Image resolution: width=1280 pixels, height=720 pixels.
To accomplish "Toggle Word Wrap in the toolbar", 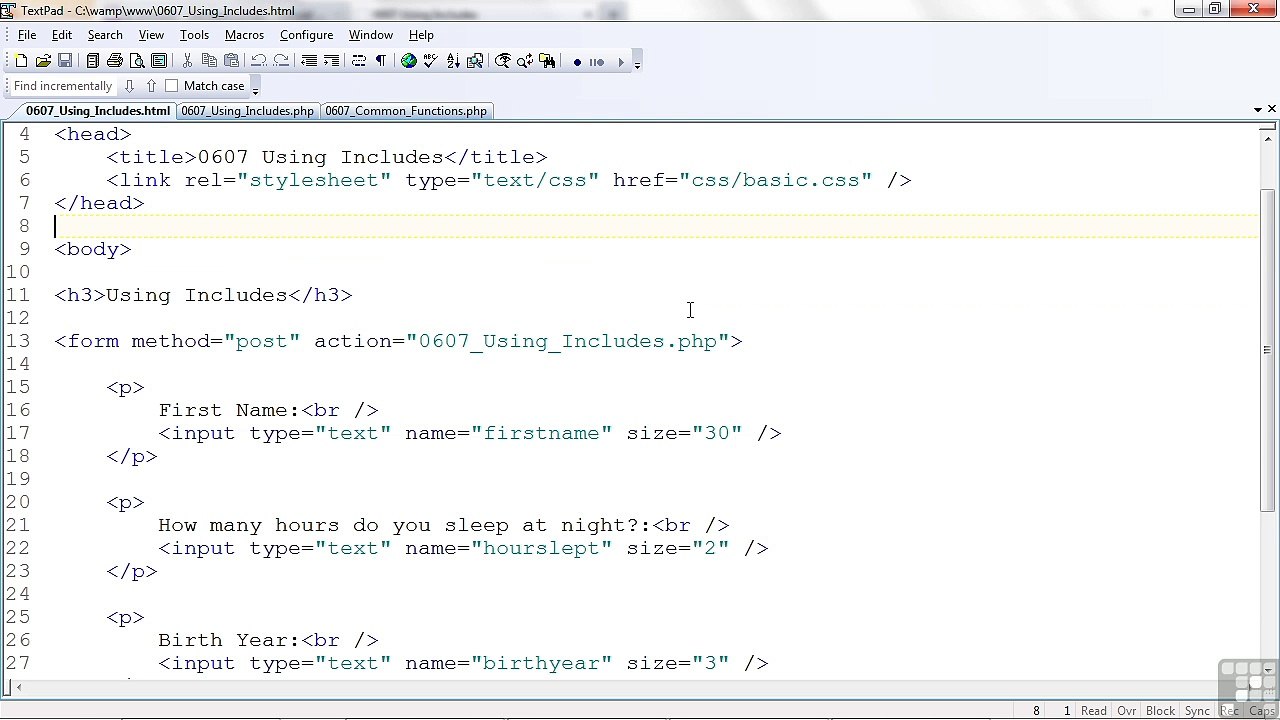I will click(359, 61).
